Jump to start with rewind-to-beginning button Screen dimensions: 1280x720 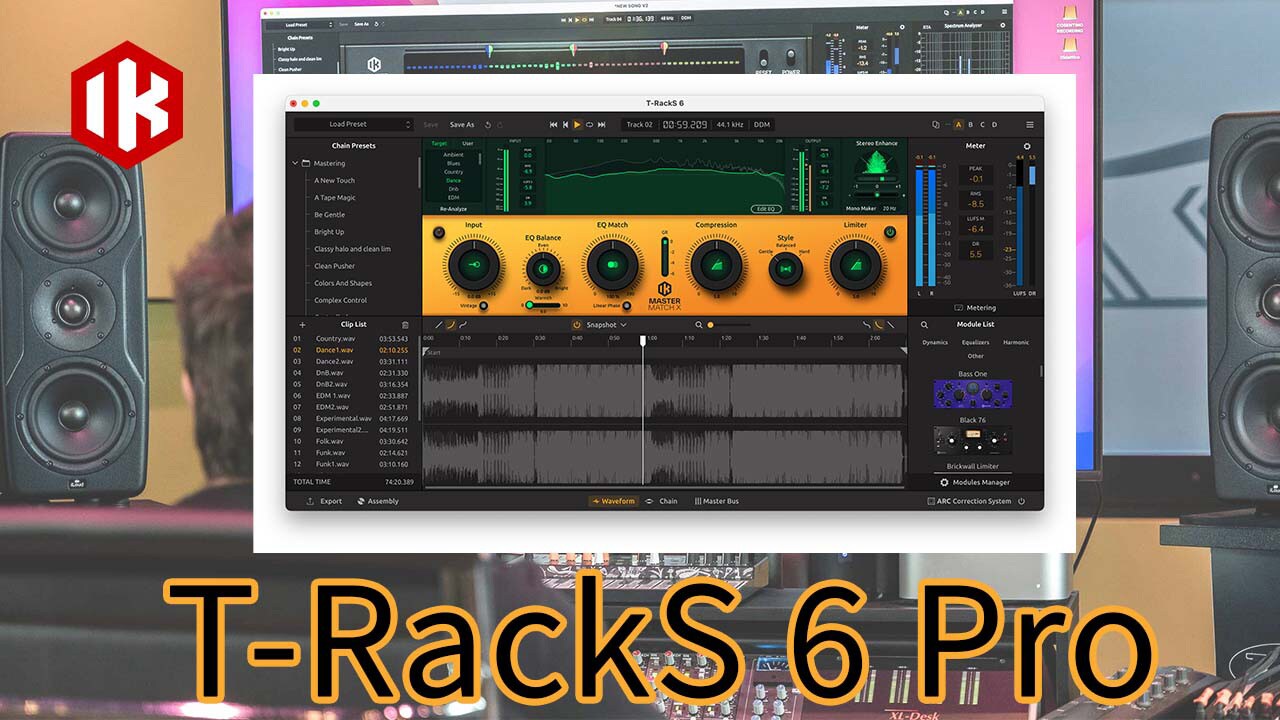[x=553, y=125]
